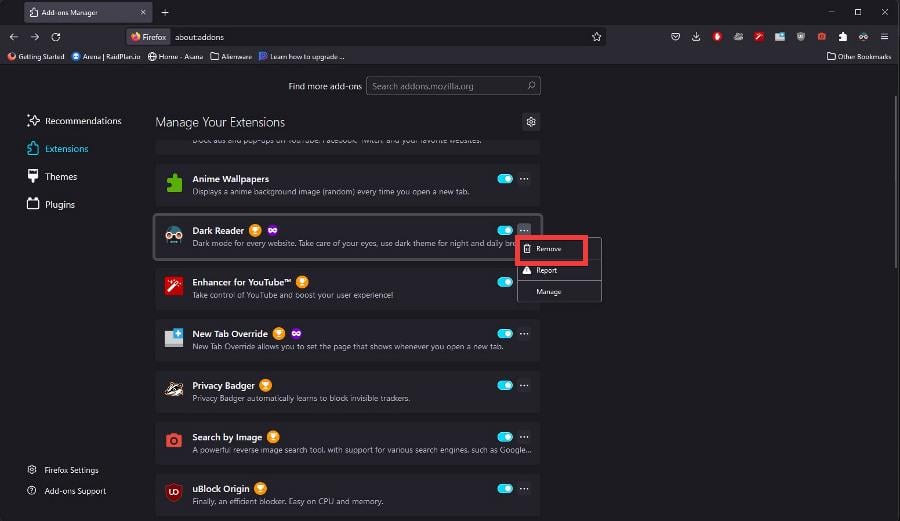Switch off the Search by Image toggle
This screenshot has height=521, width=900.
pyautogui.click(x=505, y=437)
